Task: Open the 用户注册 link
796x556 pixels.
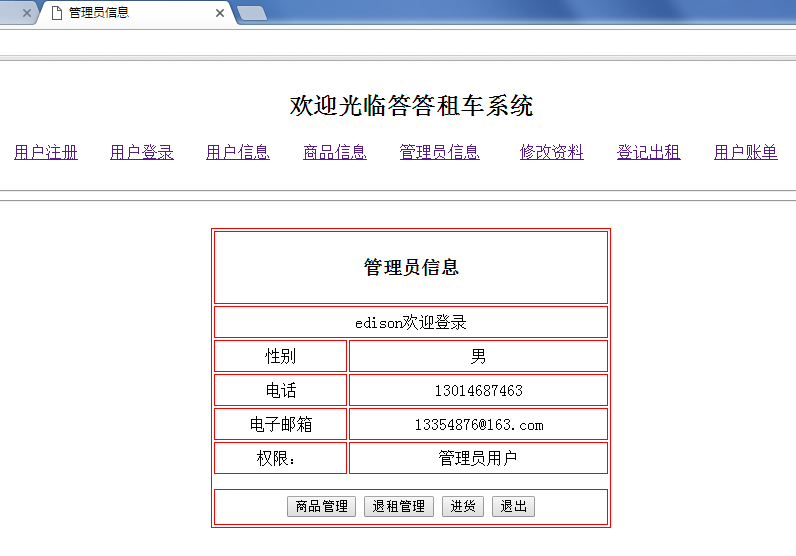Action: coord(46,152)
